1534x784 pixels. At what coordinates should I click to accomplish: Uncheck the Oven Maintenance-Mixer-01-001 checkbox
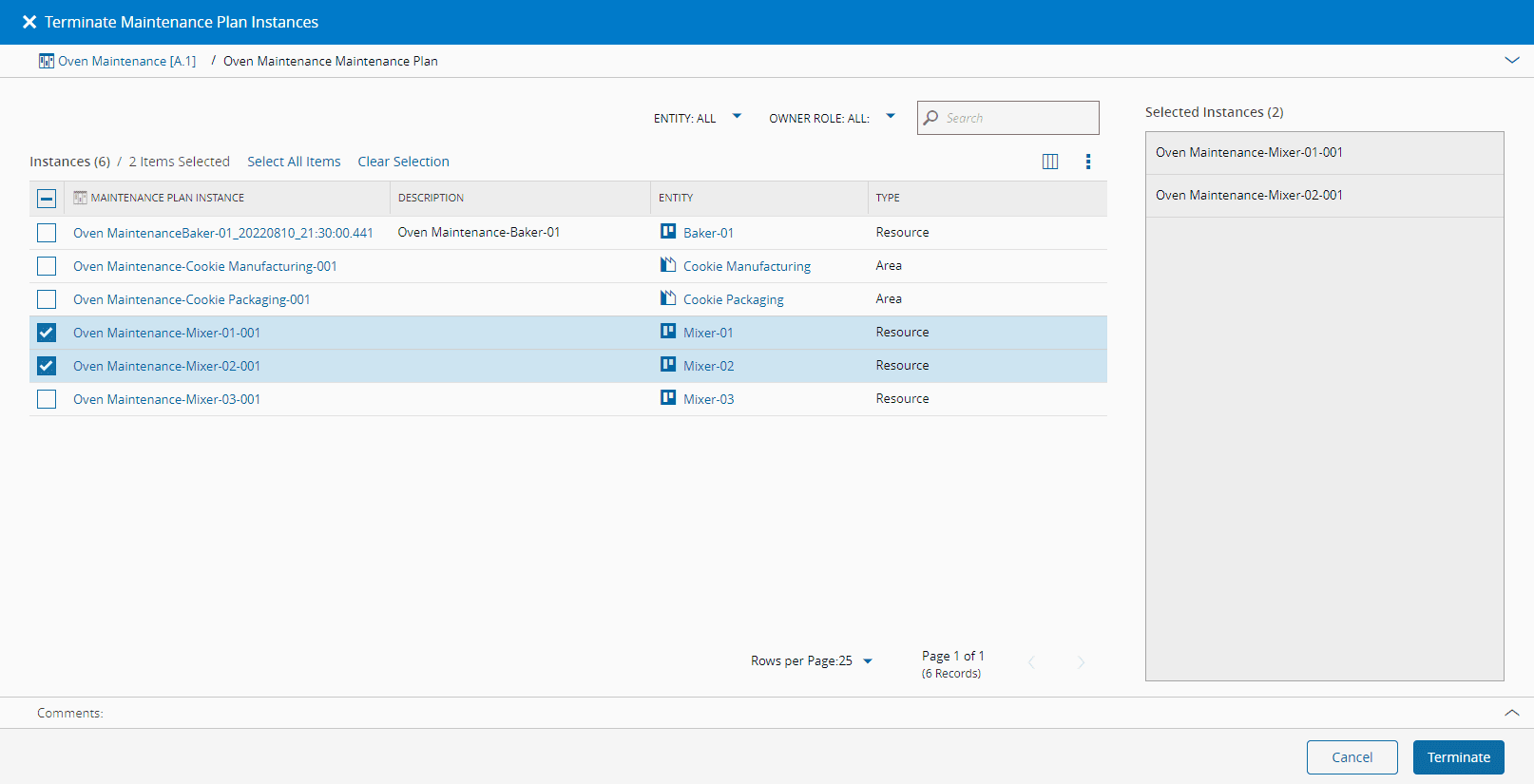[x=47, y=333]
